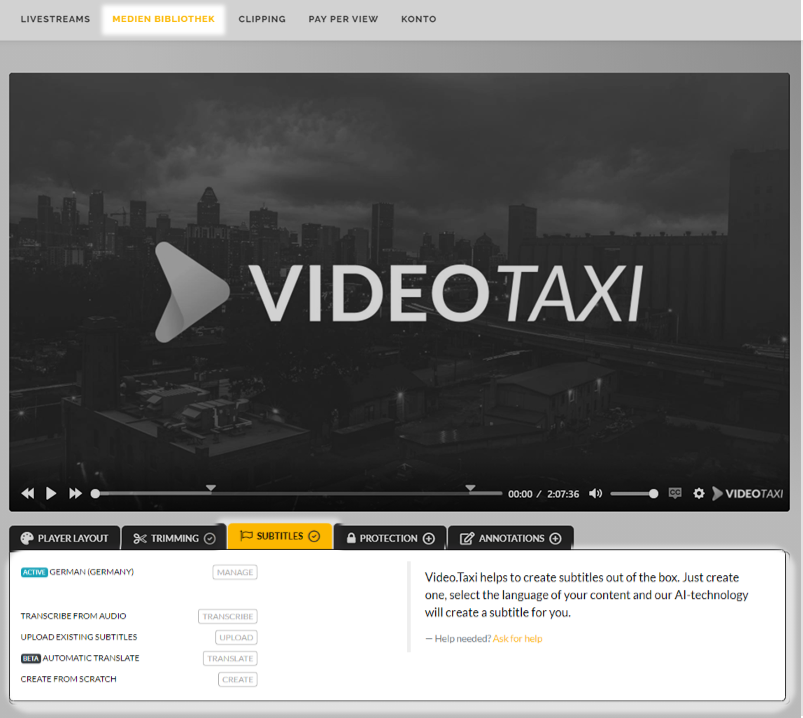Image resolution: width=803 pixels, height=718 pixels.
Task: Select the first trim marker on timeline
Action: coord(210,488)
